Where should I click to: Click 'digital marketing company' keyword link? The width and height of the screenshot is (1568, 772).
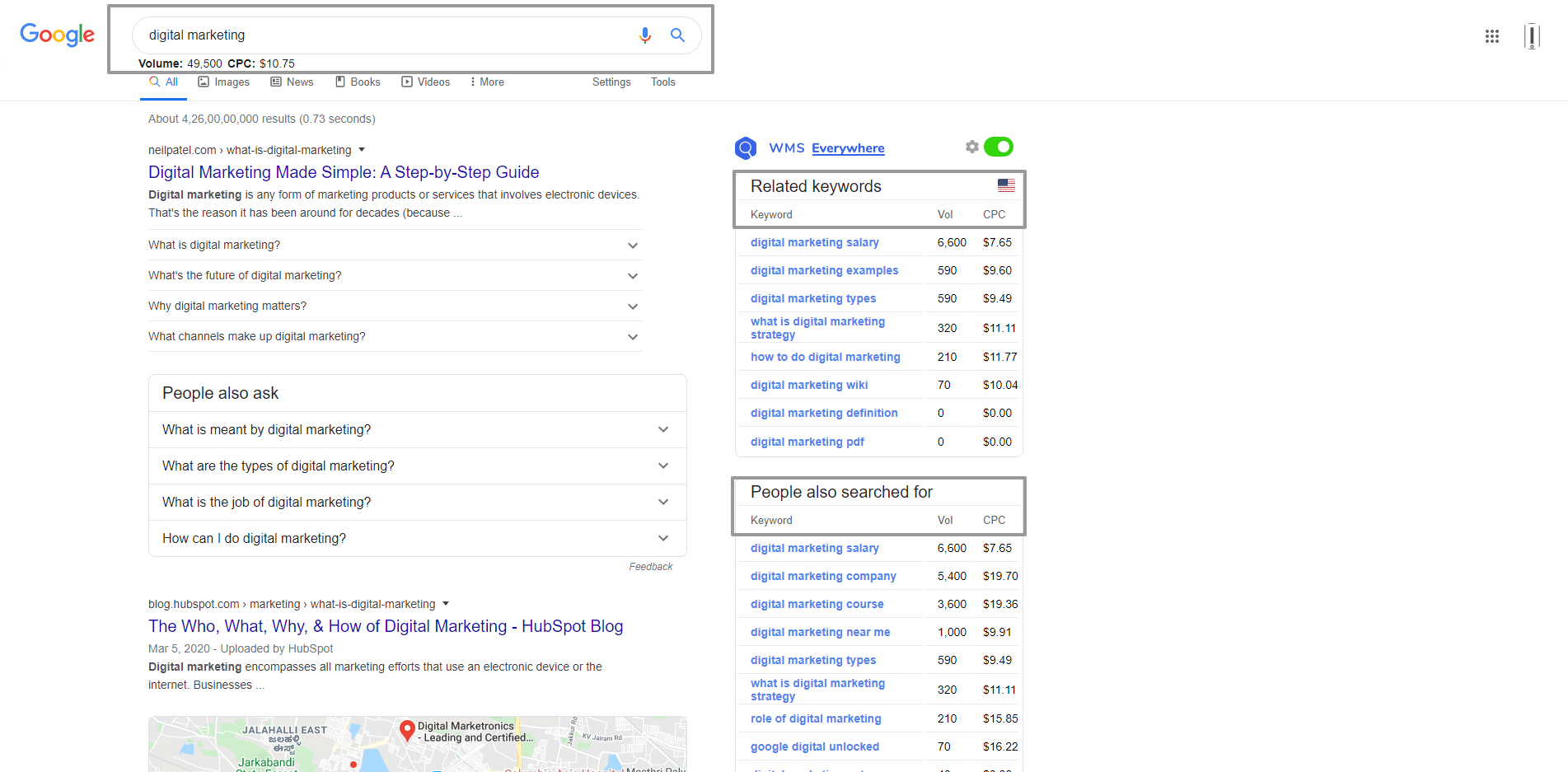coord(823,576)
